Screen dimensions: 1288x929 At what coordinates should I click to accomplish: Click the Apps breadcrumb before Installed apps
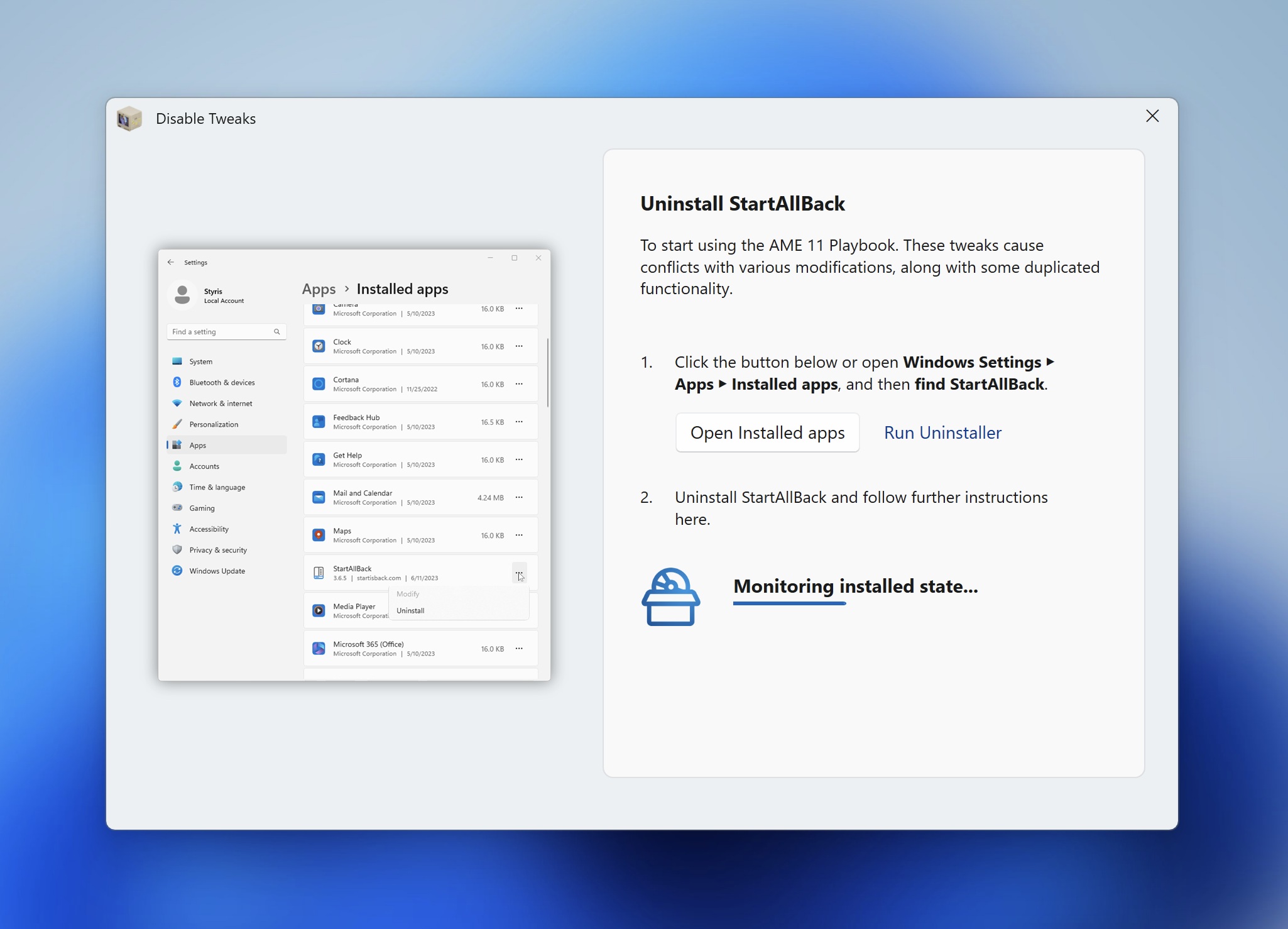tap(319, 289)
